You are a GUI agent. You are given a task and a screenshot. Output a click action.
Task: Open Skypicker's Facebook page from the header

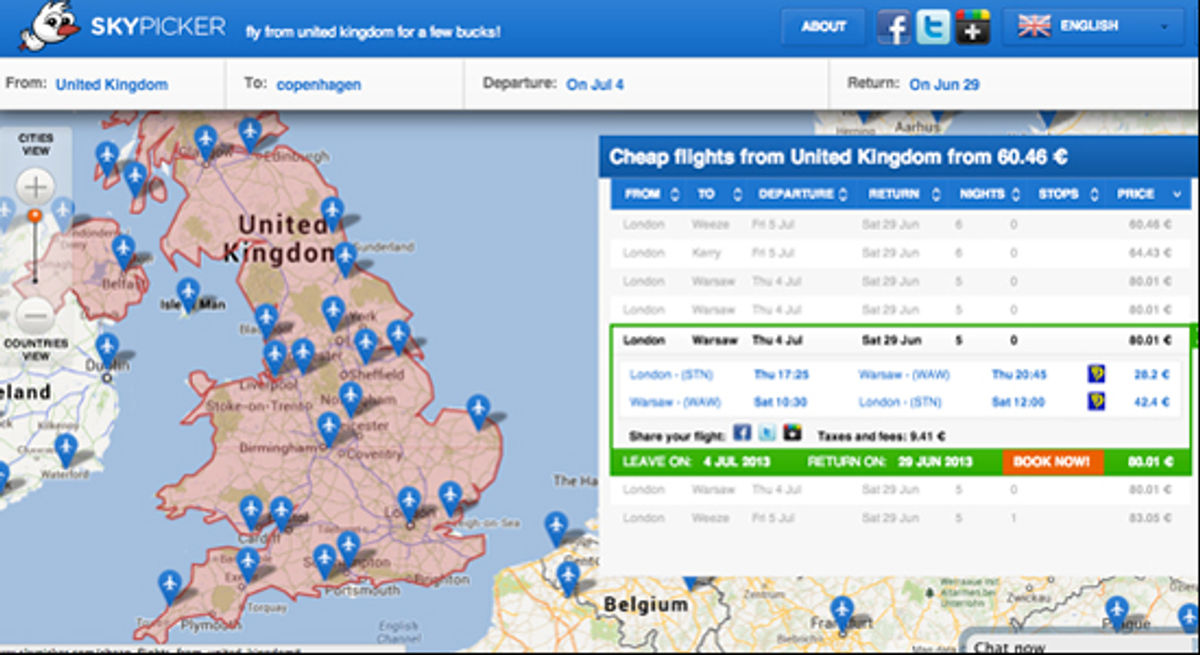[x=895, y=27]
